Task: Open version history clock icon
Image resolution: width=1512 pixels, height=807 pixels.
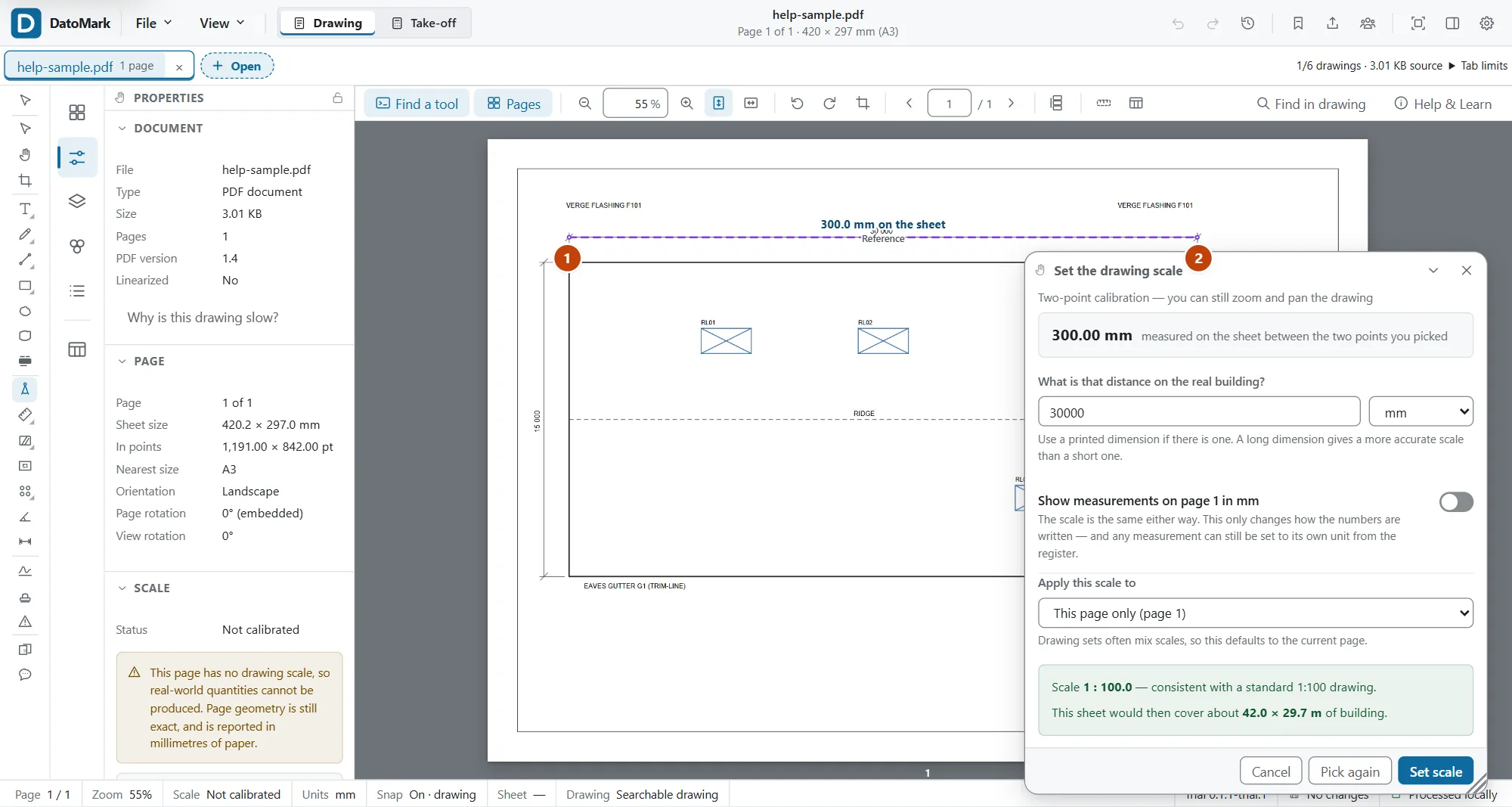Action: 1248,23
